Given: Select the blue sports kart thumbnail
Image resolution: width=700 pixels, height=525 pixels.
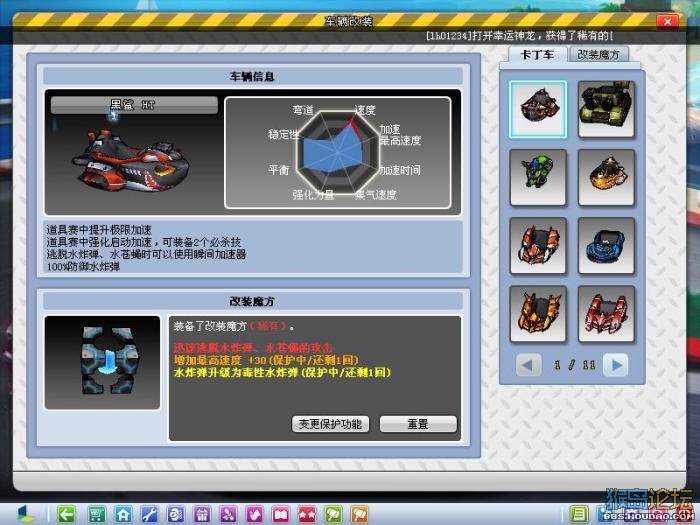Looking at the screenshot, I should point(606,246).
